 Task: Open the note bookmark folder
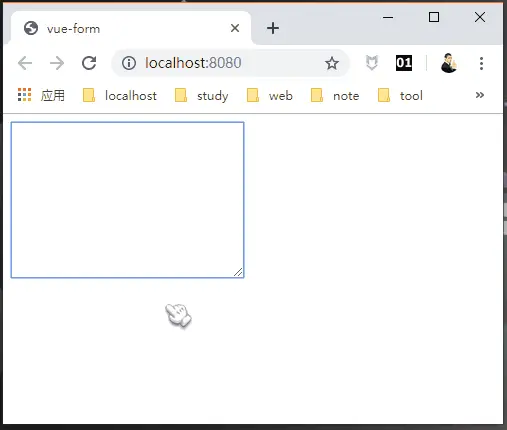click(335, 96)
